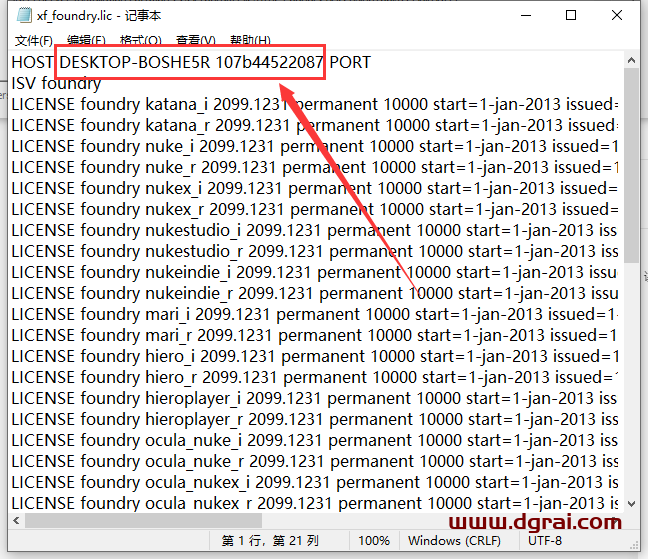This screenshot has height=559, width=648.
Task: Click the nukex_i license line
Action: pos(315,189)
